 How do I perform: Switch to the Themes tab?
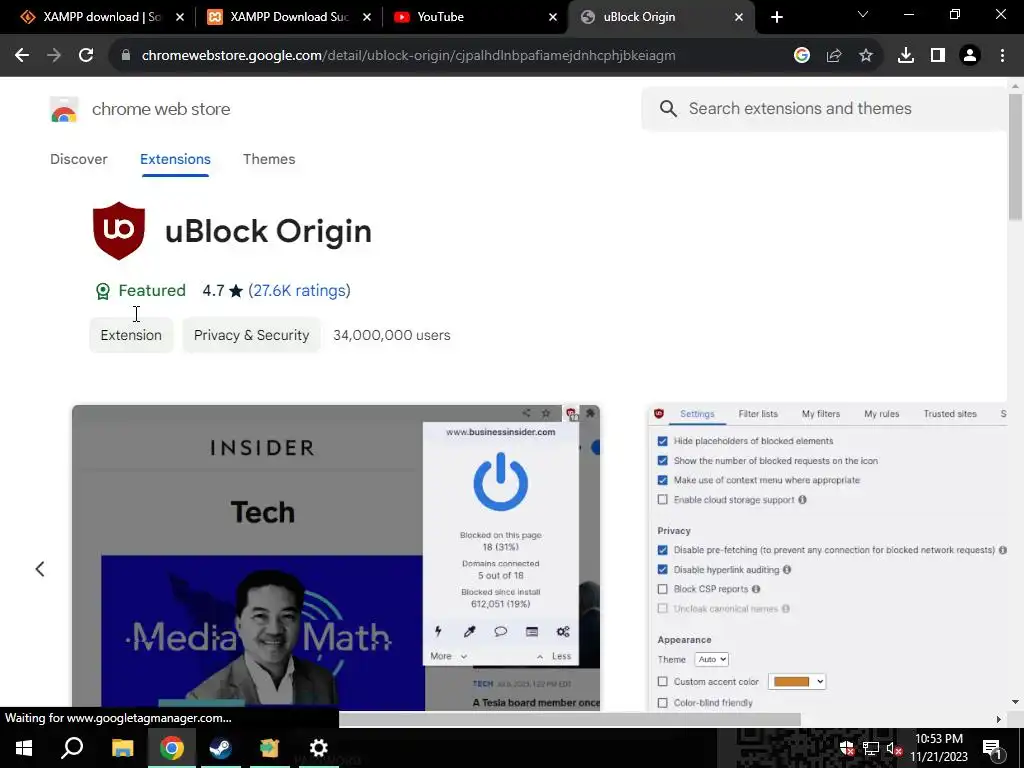click(269, 159)
